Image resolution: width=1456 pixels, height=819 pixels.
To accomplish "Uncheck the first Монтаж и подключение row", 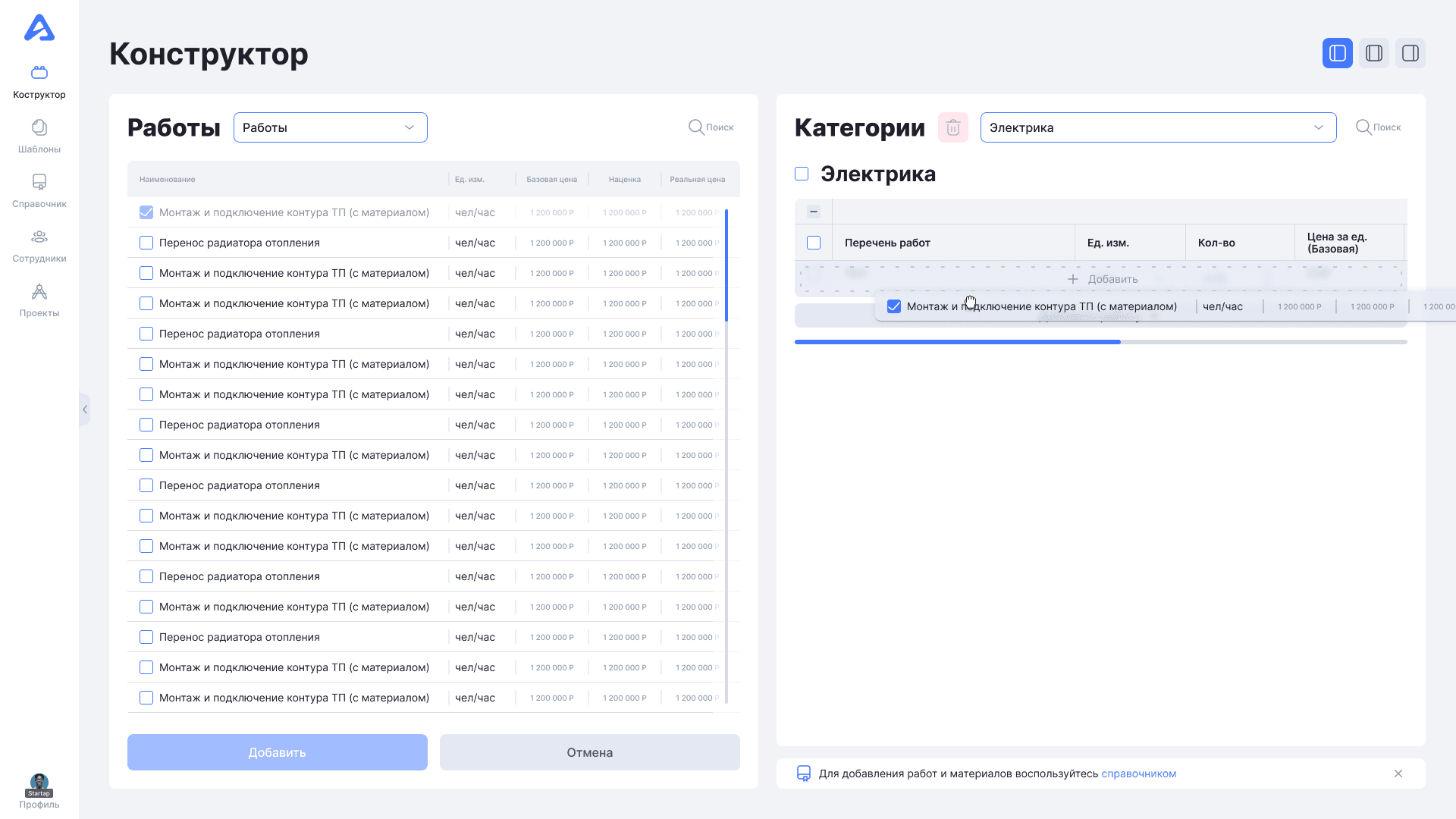I will 146,212.
